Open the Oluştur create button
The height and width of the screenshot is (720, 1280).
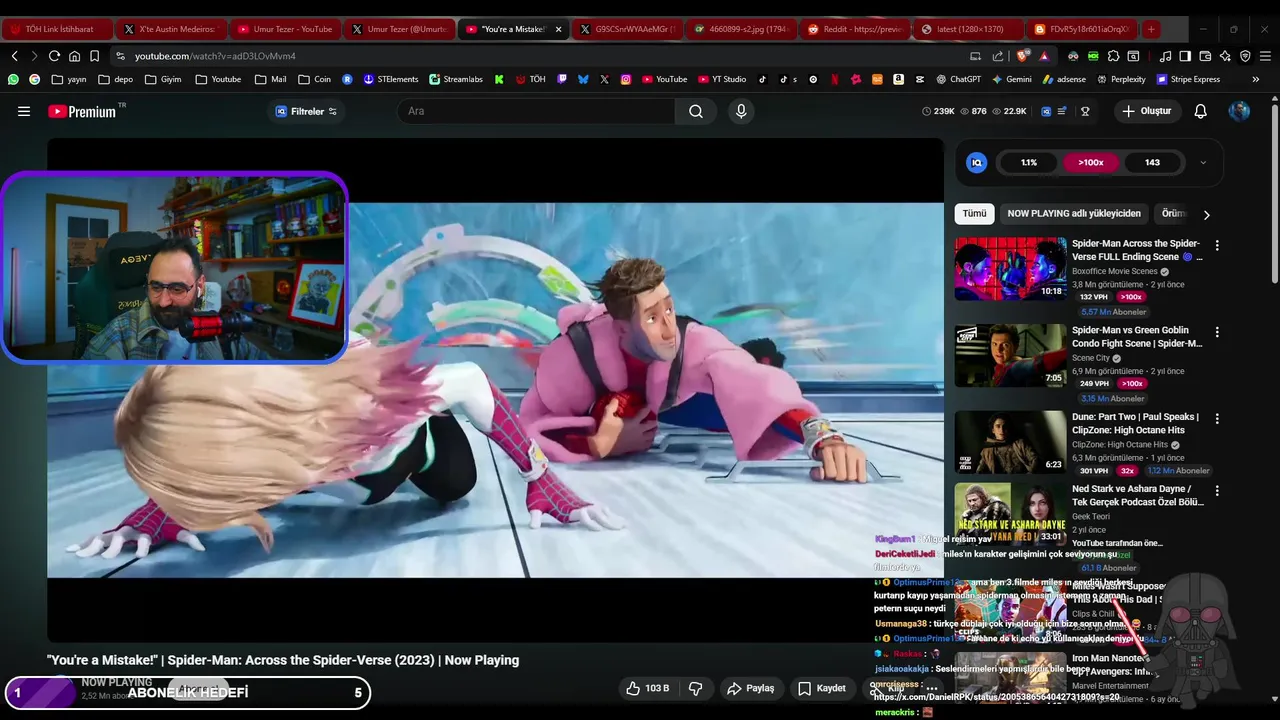click(x=1146, y=111)
